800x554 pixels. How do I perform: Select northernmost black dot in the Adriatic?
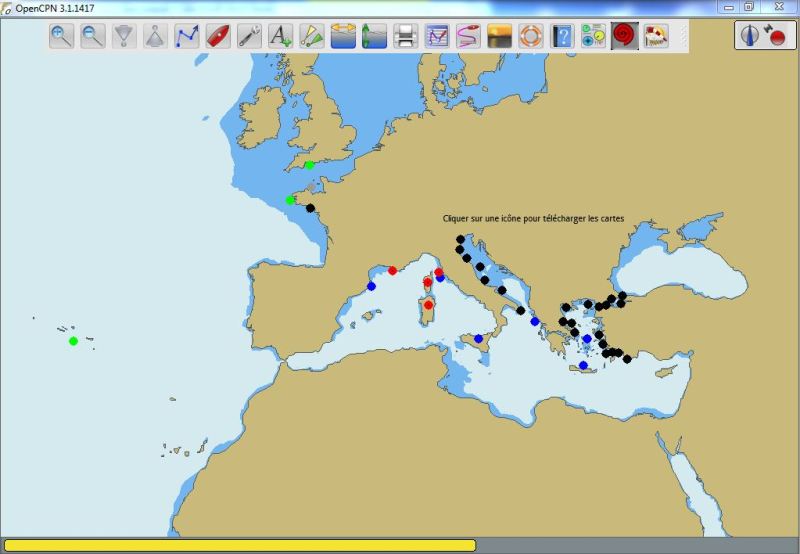point(461,239)
